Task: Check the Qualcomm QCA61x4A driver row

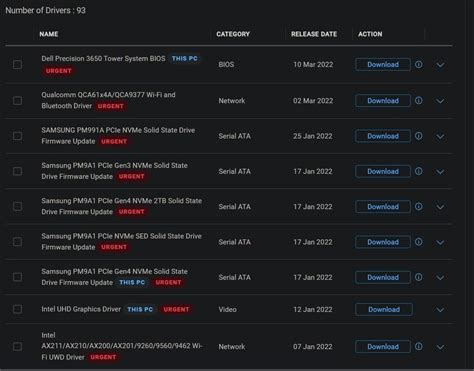Action: tap(17, 100)
